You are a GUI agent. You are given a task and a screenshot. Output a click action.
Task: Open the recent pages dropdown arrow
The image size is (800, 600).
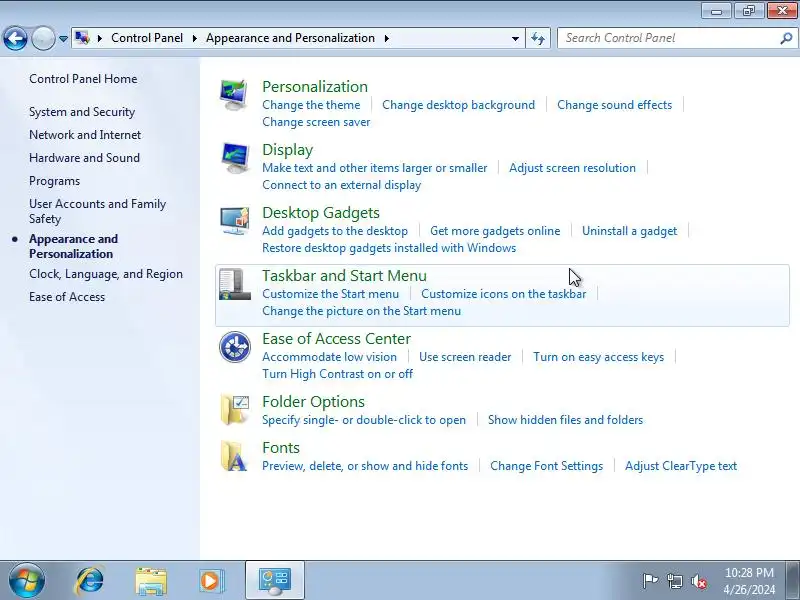click(x=63, y=38)
